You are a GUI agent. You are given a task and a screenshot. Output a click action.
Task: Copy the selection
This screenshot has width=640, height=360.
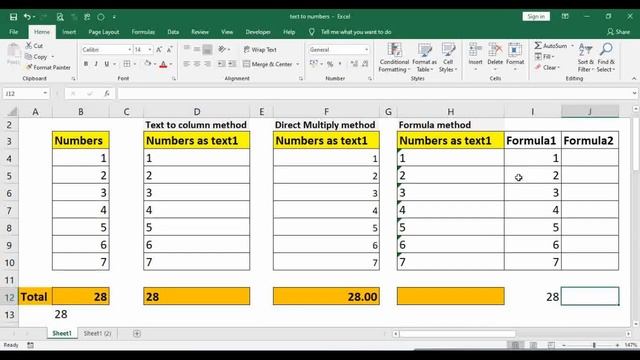pos(36,57)
